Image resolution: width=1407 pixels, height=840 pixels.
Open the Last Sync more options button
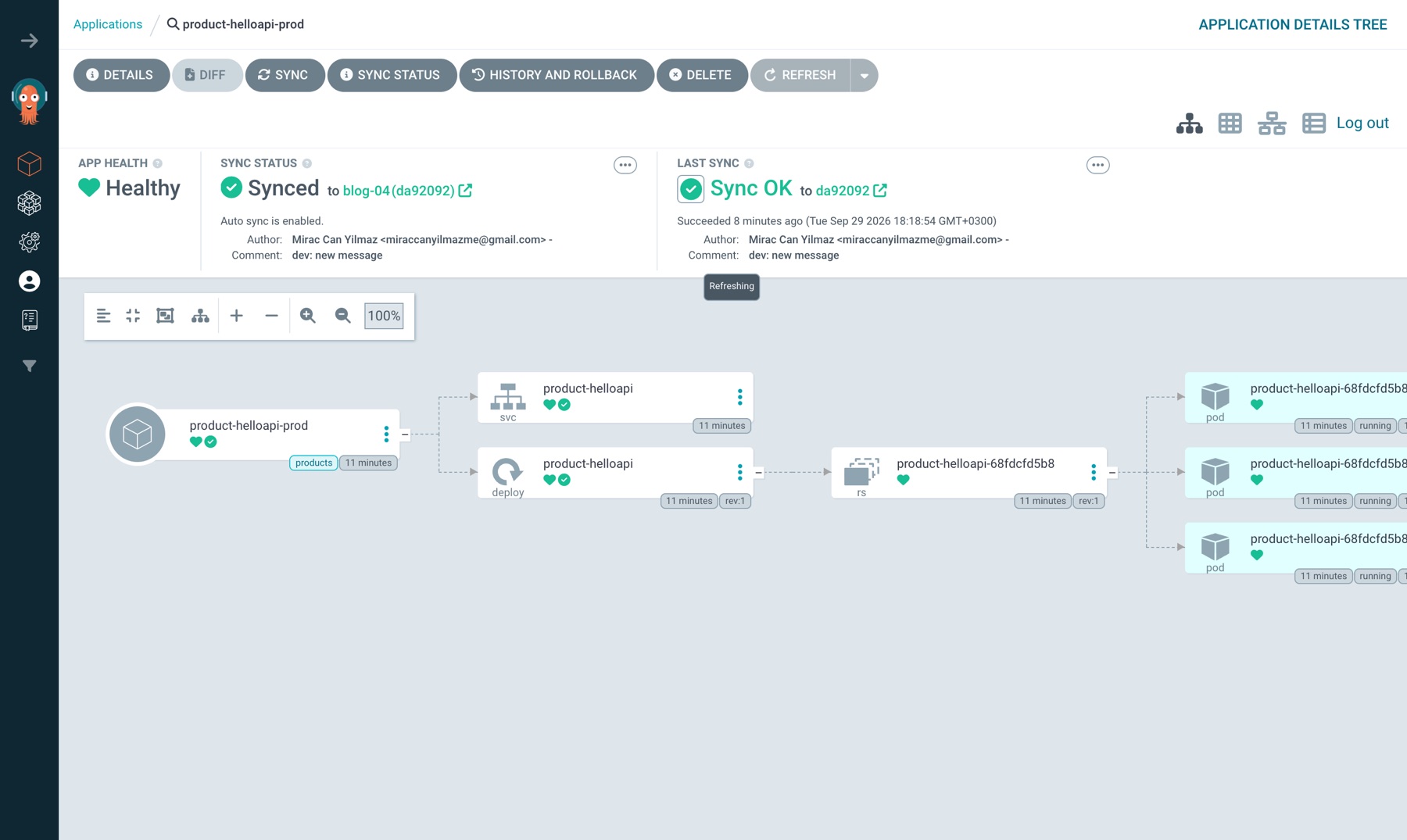1098,165
